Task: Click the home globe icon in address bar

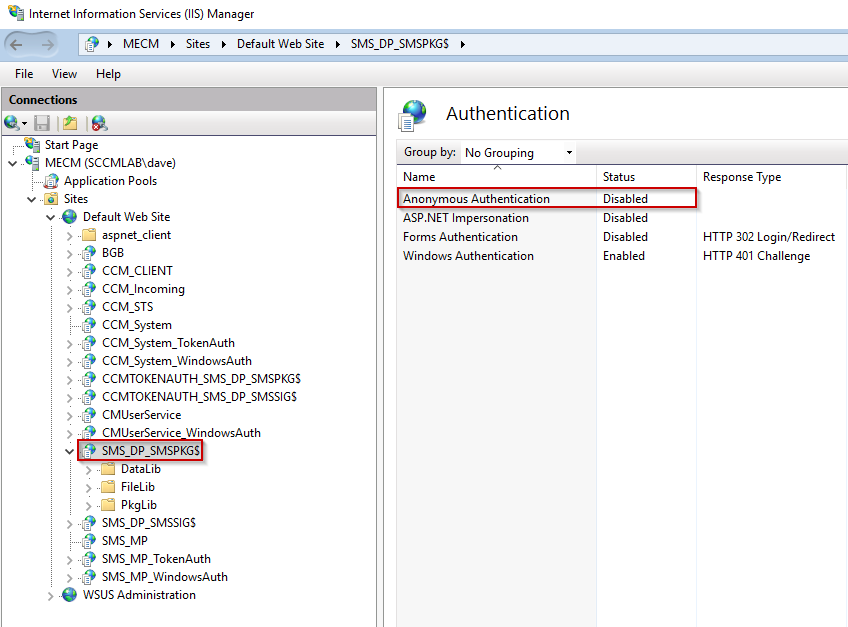Action: (92, 44)
